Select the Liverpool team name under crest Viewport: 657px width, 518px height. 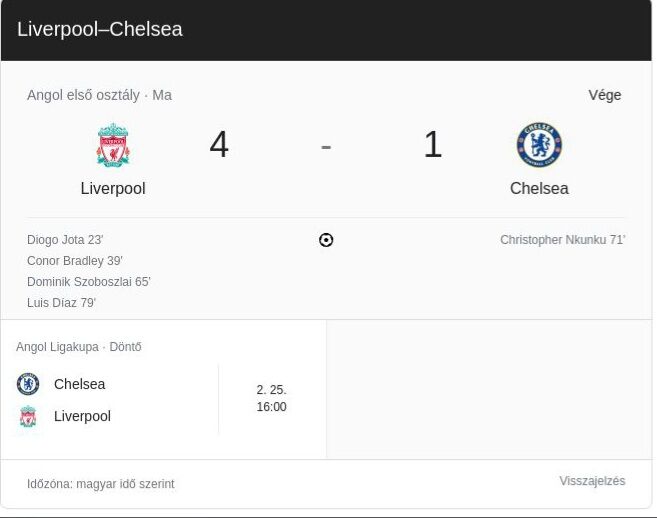113,189
